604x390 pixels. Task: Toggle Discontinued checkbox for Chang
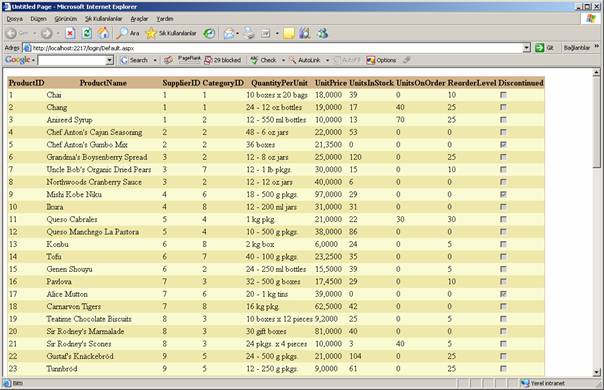coord(503,107)
